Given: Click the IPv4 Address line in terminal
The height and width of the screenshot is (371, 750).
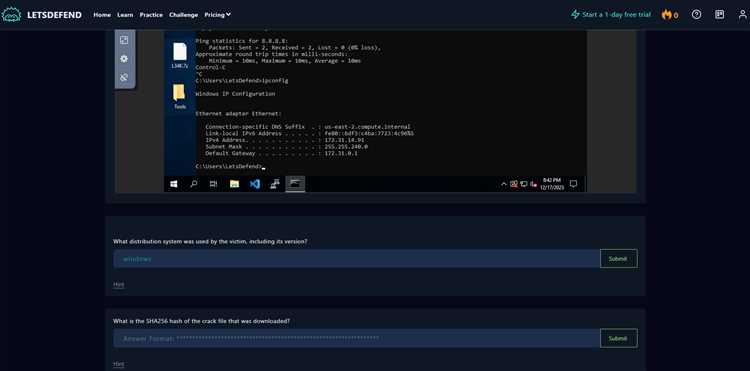Looking at the screenshot, I should pos(285,140).
